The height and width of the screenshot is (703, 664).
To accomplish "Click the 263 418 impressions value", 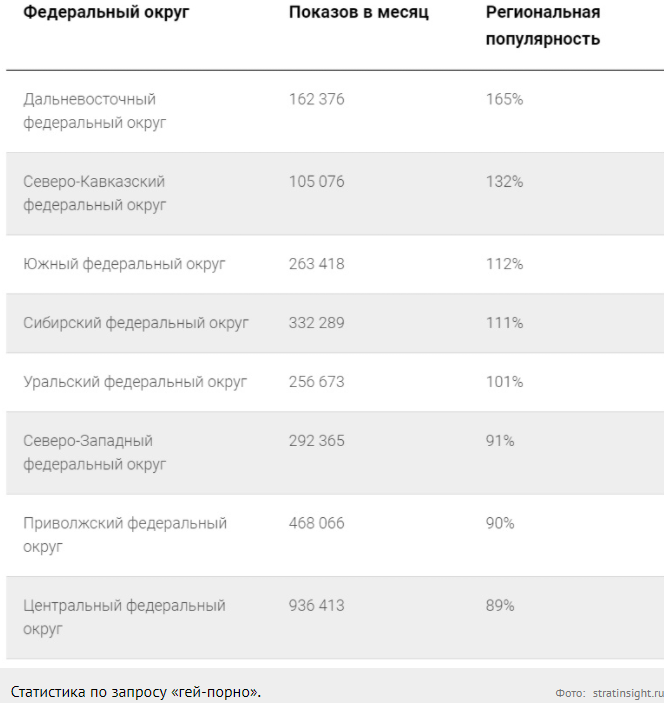I will pos(316,264).
